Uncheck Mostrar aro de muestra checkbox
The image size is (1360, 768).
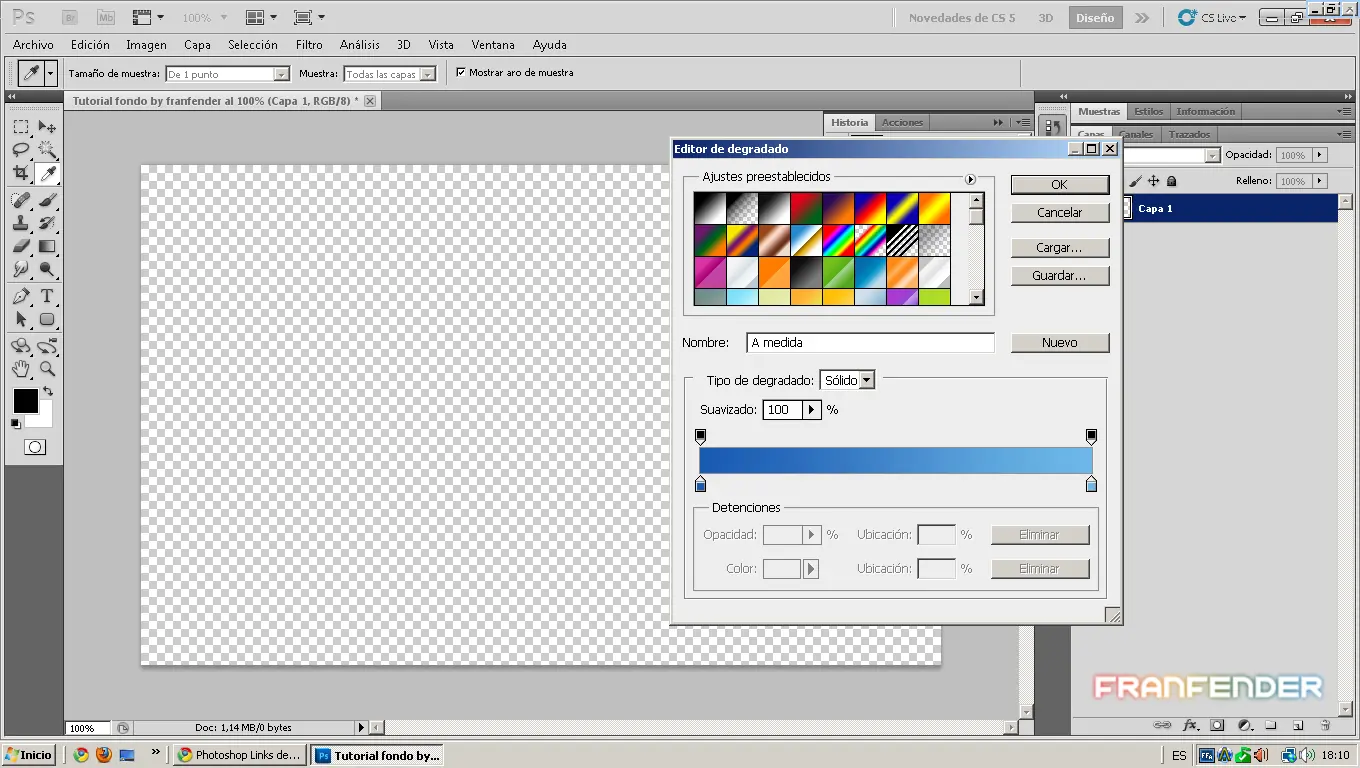tap(461, 72)
